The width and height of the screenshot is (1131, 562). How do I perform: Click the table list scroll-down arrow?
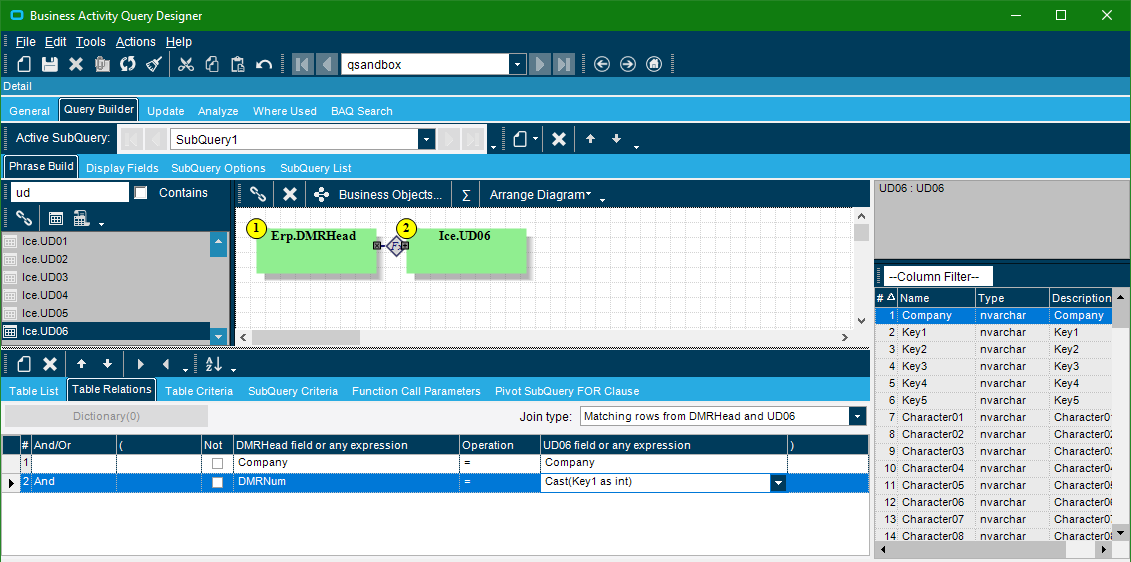219,336
